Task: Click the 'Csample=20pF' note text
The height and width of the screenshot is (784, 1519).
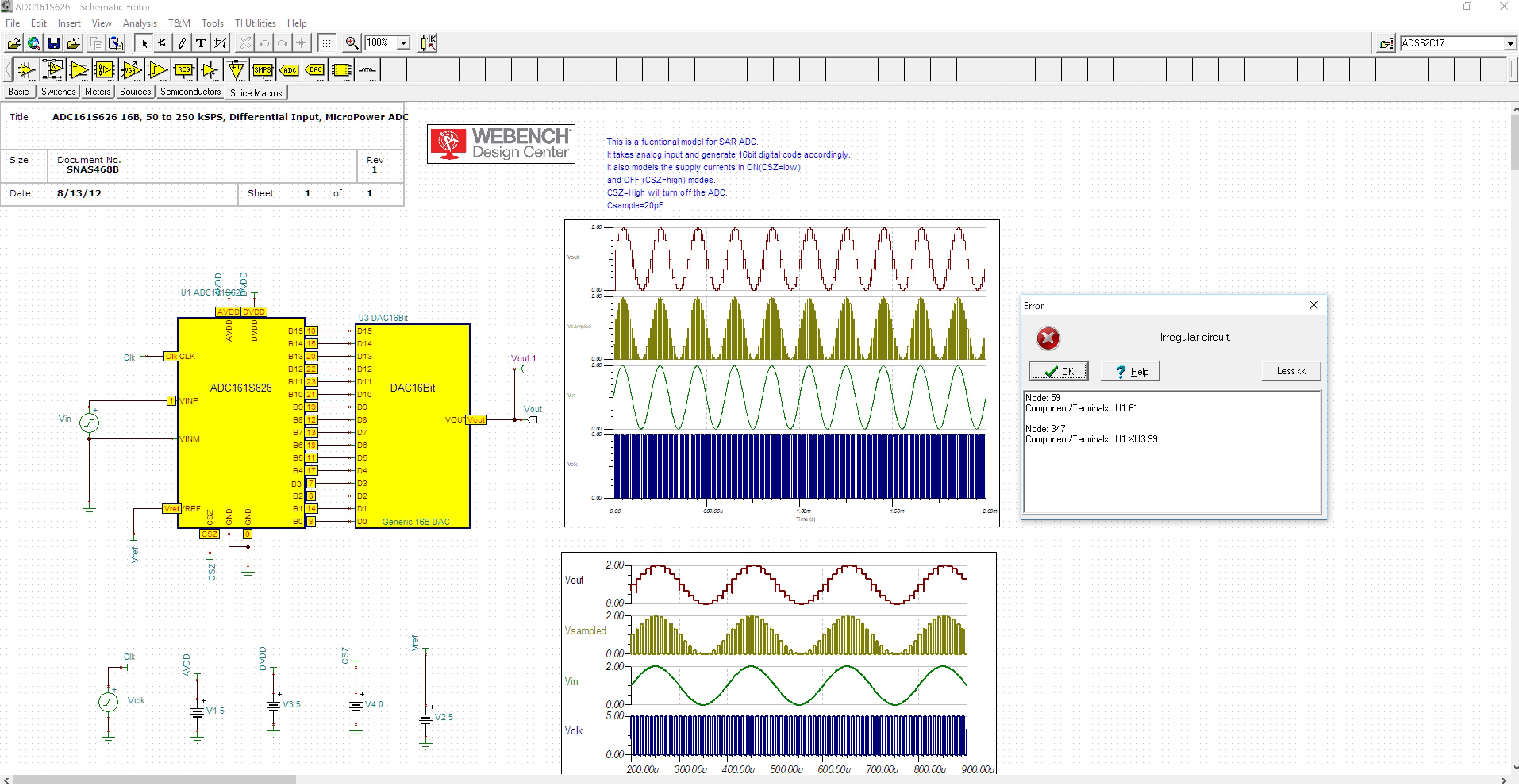Action: point(635,206)
